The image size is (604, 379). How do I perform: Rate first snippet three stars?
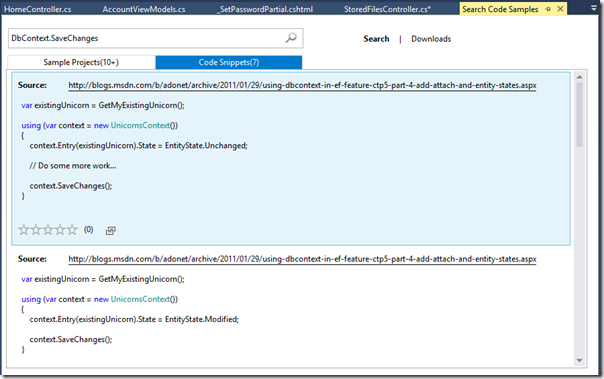[48, 230]
